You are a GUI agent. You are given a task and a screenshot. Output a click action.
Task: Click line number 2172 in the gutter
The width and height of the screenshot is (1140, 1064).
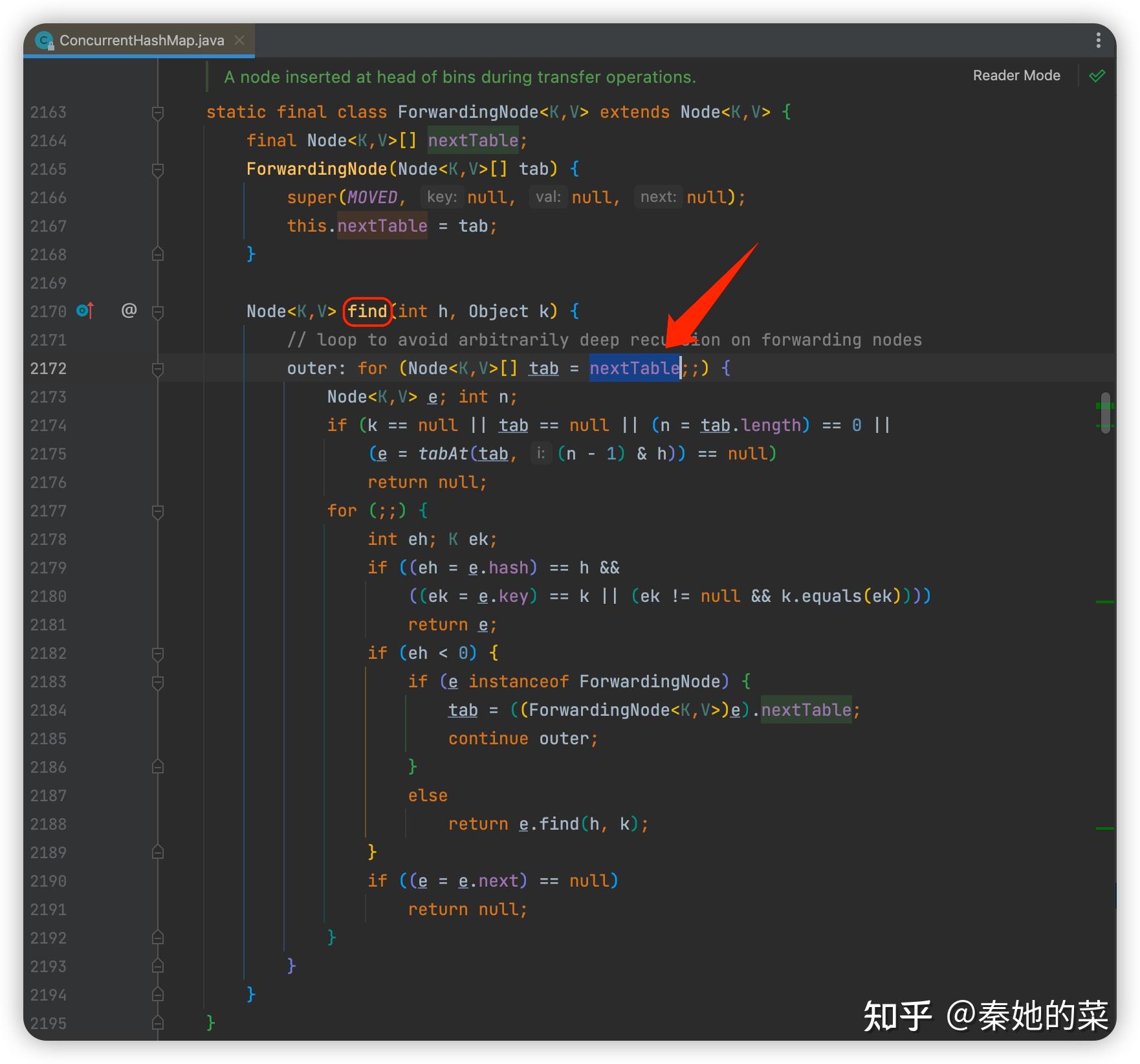tap(48, 368)
